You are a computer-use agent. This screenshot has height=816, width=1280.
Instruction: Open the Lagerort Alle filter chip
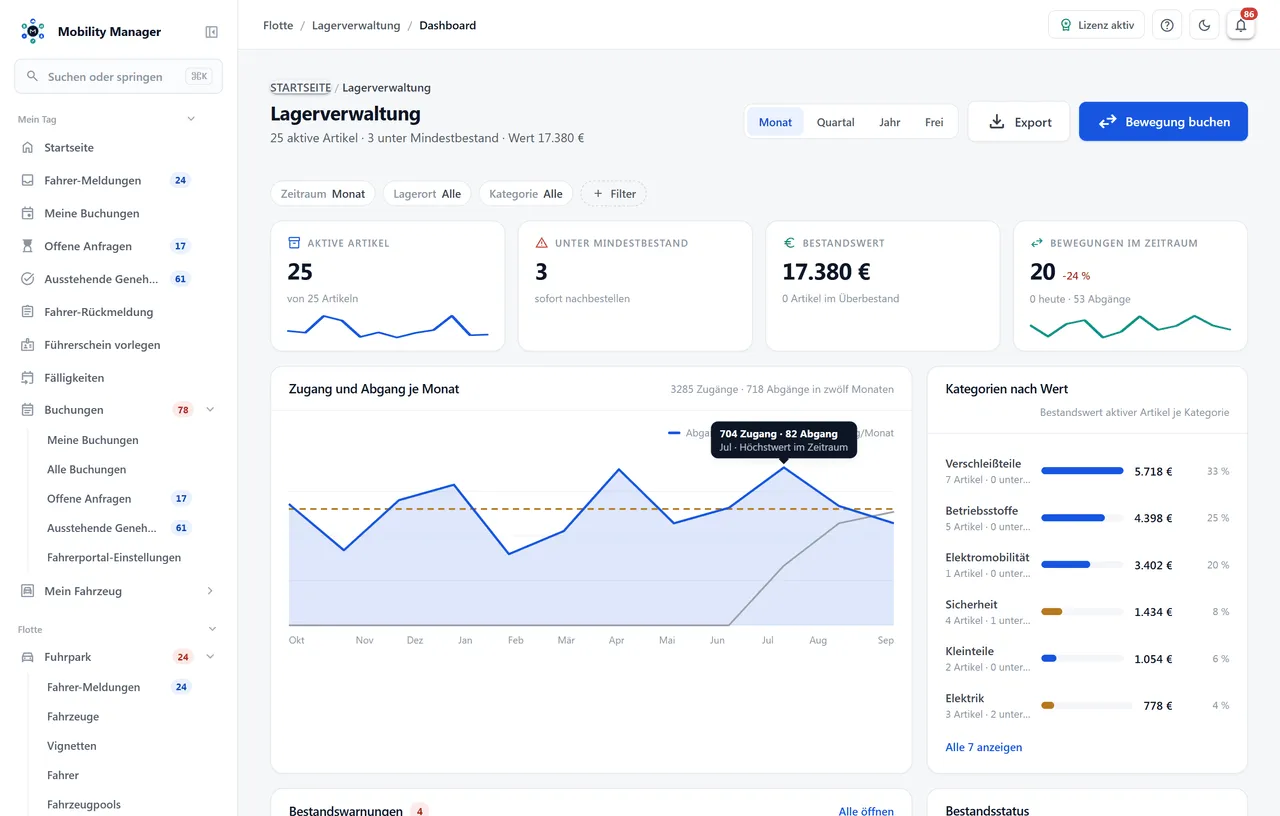(x=427, y=194)
